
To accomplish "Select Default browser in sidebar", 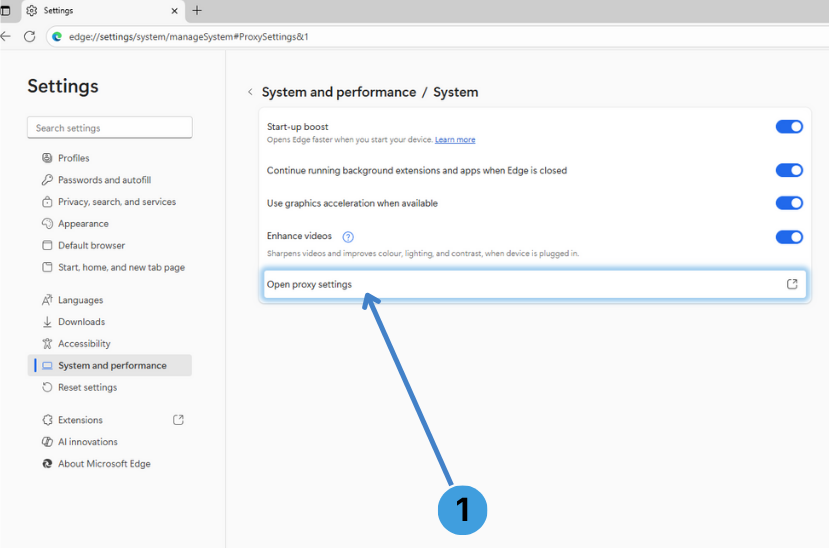I will tap(109, 245).
